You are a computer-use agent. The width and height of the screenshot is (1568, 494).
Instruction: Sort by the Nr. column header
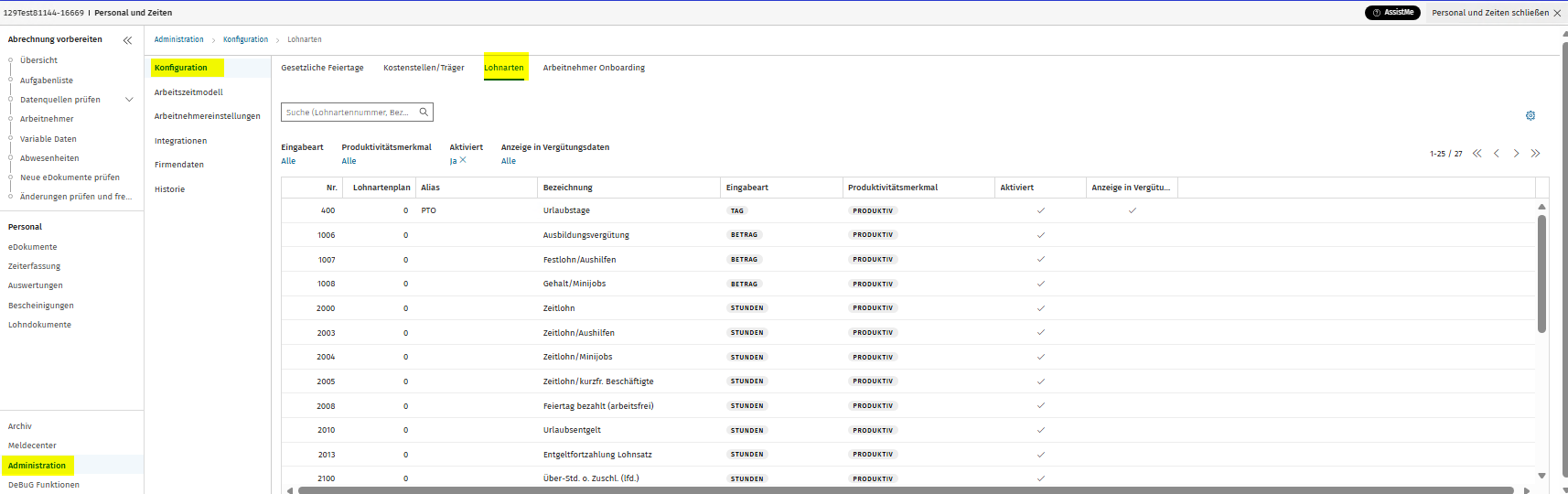point(331,188)
